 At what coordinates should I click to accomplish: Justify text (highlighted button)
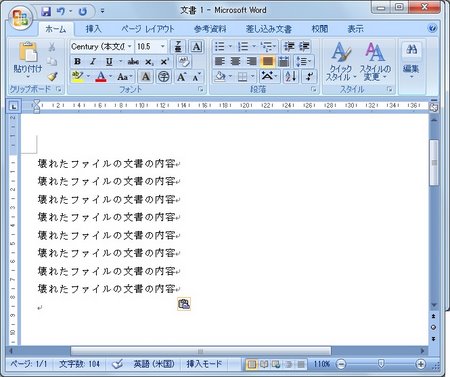click(267, 62)
